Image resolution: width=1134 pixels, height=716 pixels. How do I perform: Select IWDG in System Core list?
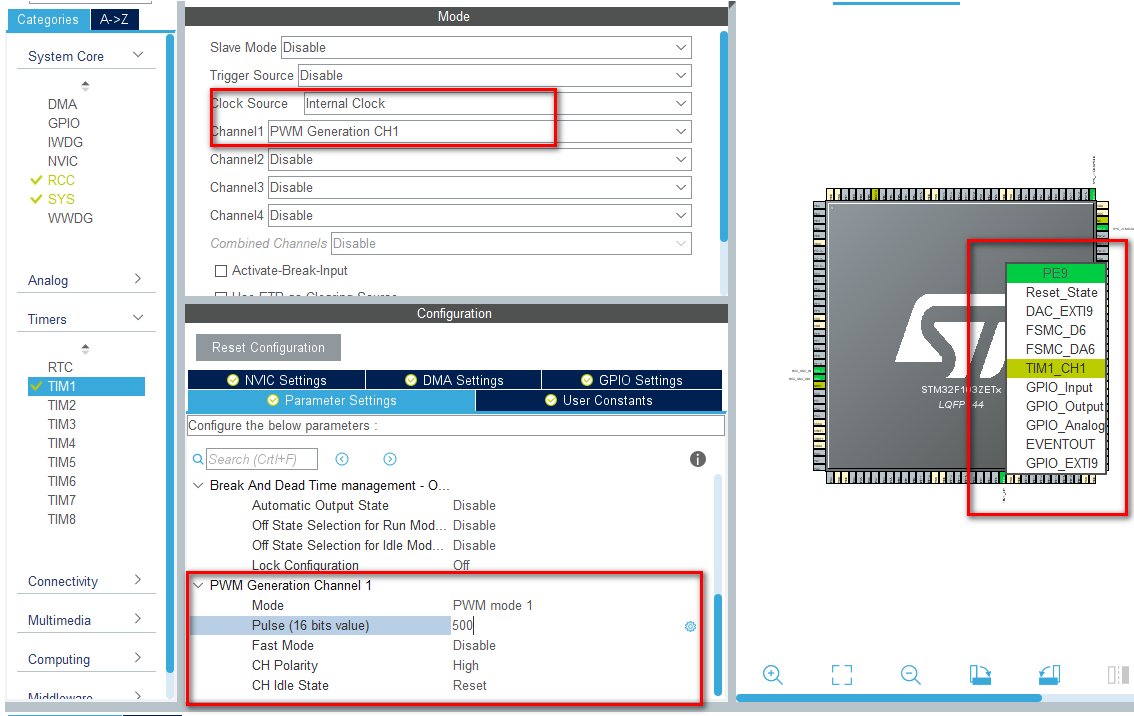65,142
